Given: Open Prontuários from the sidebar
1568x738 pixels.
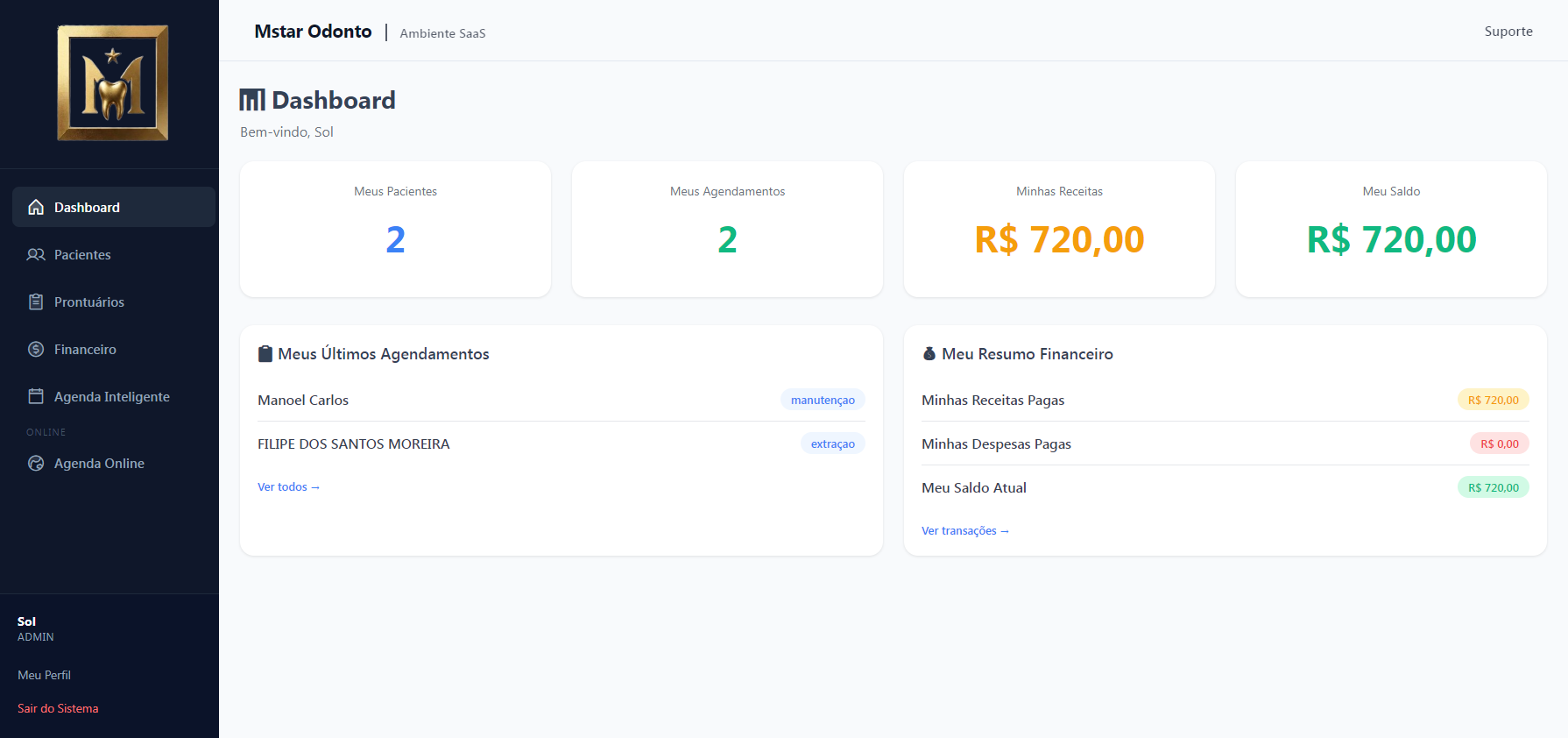Looking at the screenshot, I should (x=114, y=302).
